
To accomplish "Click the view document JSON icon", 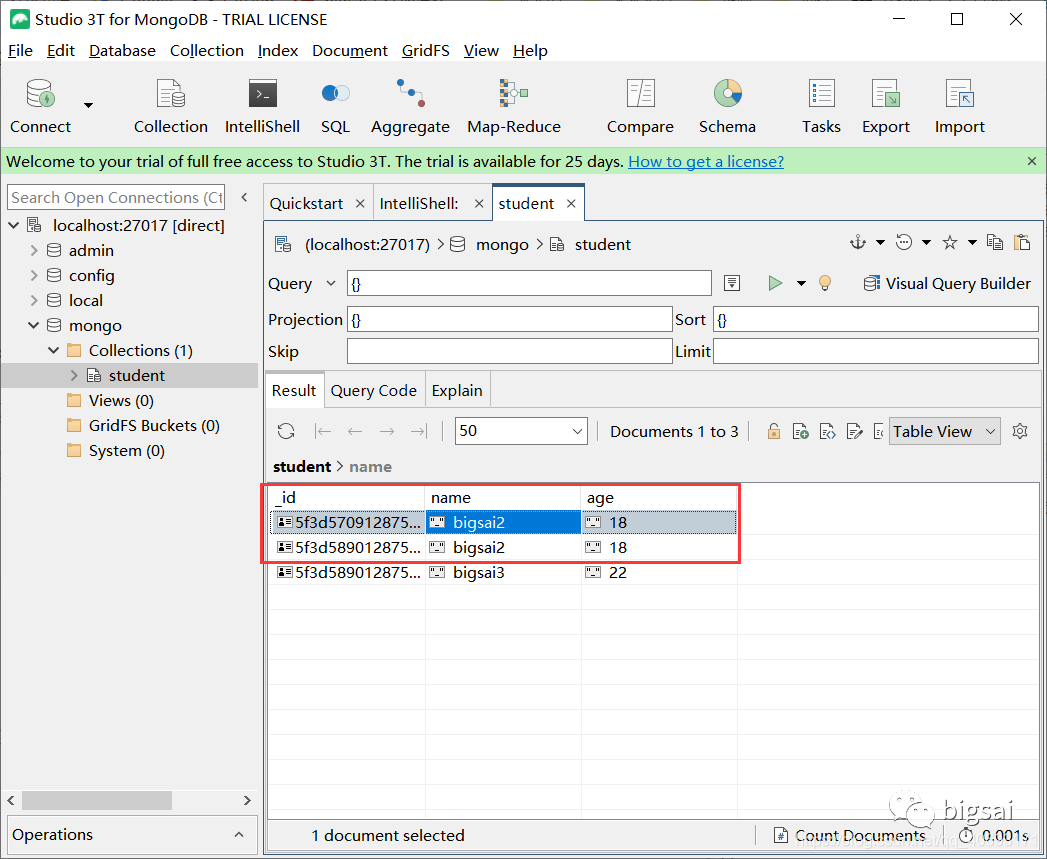I will click(827, 432).
